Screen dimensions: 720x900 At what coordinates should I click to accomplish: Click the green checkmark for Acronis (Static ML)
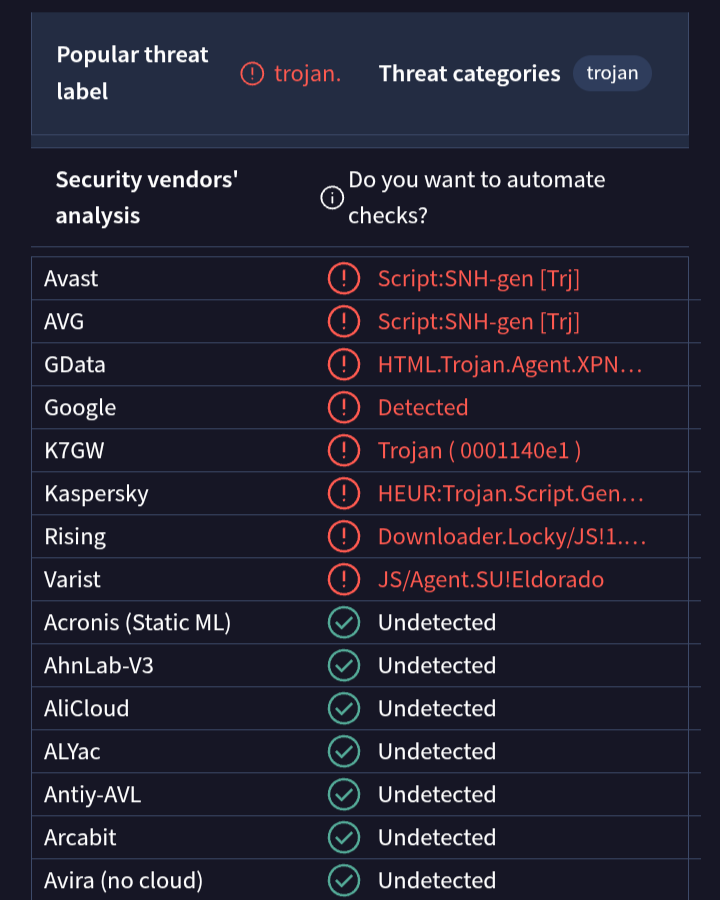pyautogui.click(x=343, y=623)
